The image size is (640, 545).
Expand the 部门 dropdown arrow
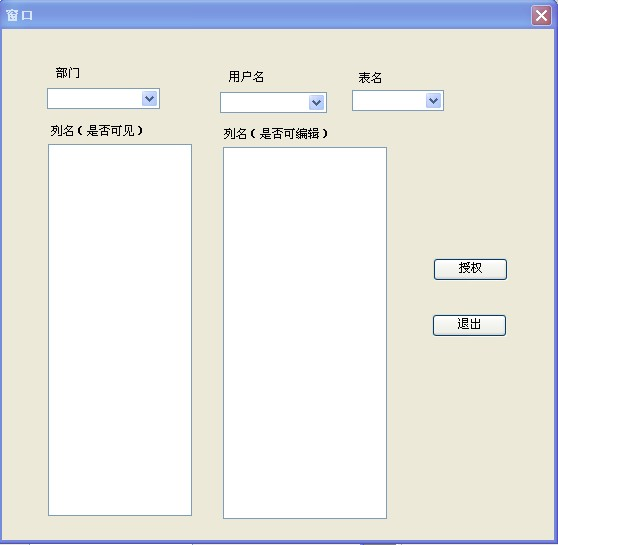click(x=149, y=98)
